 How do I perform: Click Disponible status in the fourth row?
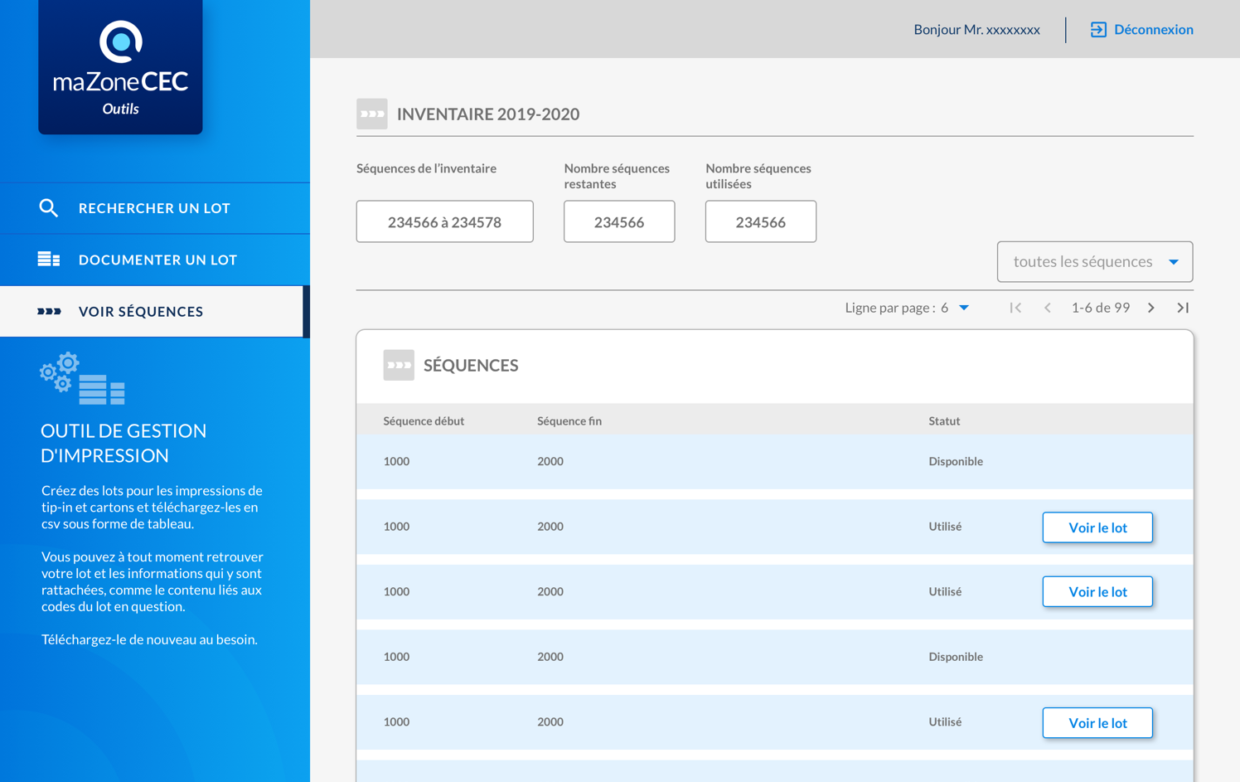pos(956,657)
